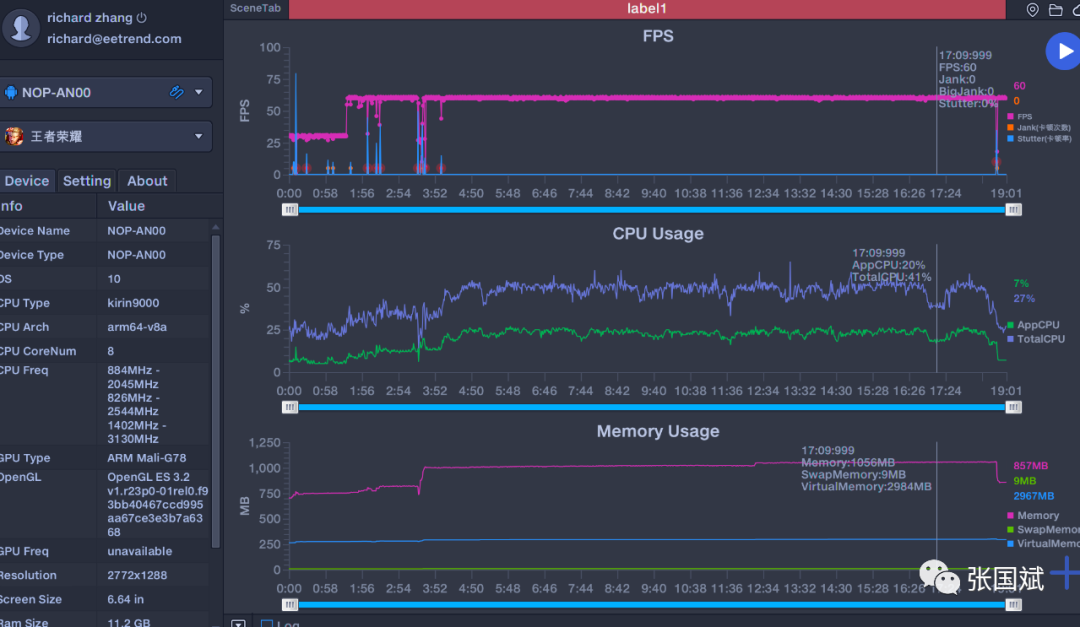Expand the NOP-AN00 device dropdown
The height and width of the screenshot is (627, 1080).
(198, 92)
